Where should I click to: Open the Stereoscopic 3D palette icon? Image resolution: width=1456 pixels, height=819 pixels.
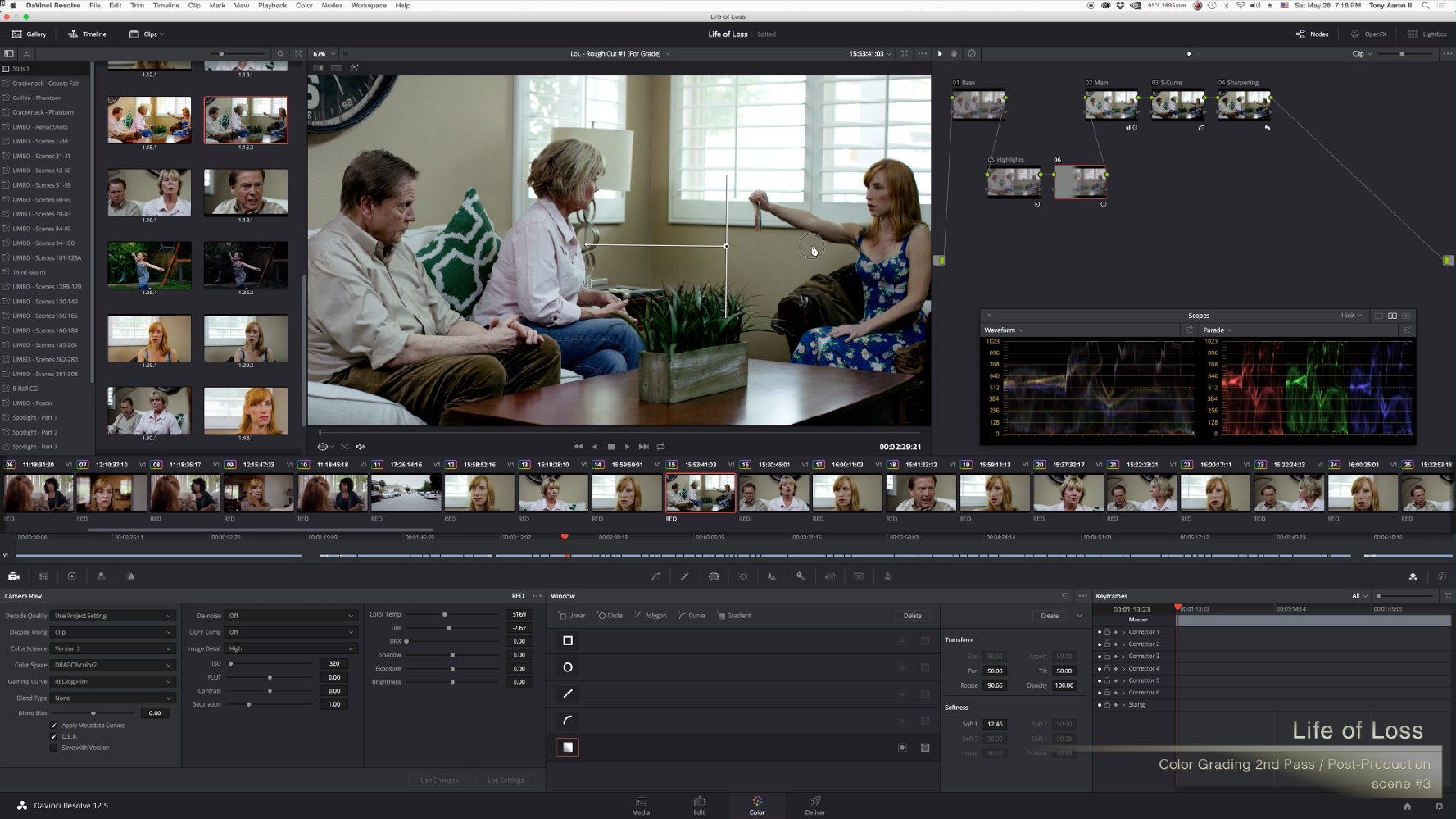(859, 576)
